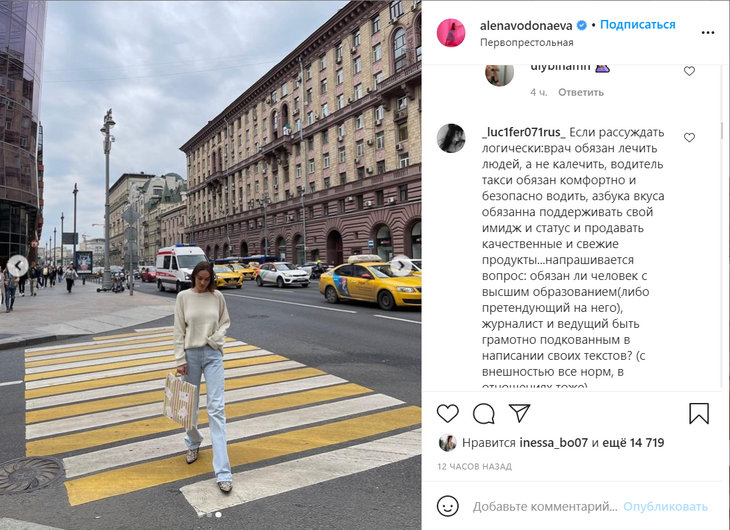Open the comment speech bubble icon
The image size is (730, 530).
484,413
